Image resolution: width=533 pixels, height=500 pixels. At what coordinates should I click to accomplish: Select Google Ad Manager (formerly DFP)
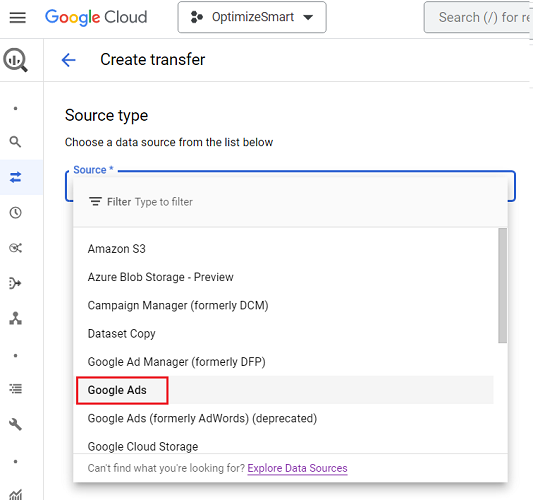(x=283, y=362)
